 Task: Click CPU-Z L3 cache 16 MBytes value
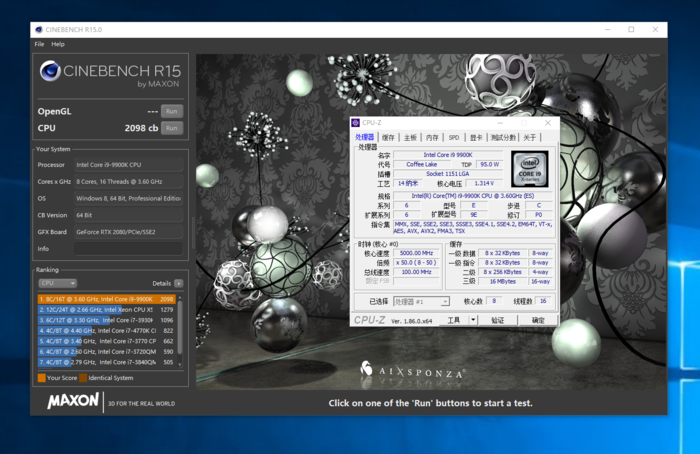503,282
